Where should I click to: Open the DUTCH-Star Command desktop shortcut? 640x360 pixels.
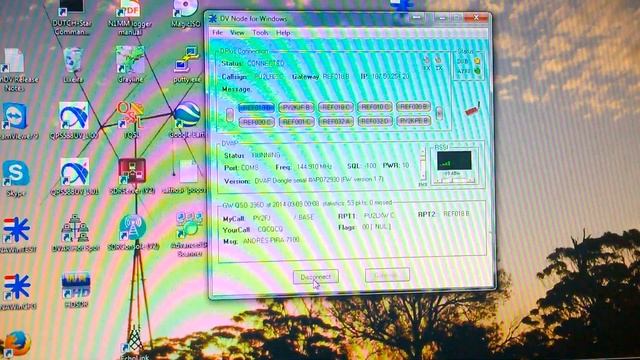point(71,16)
